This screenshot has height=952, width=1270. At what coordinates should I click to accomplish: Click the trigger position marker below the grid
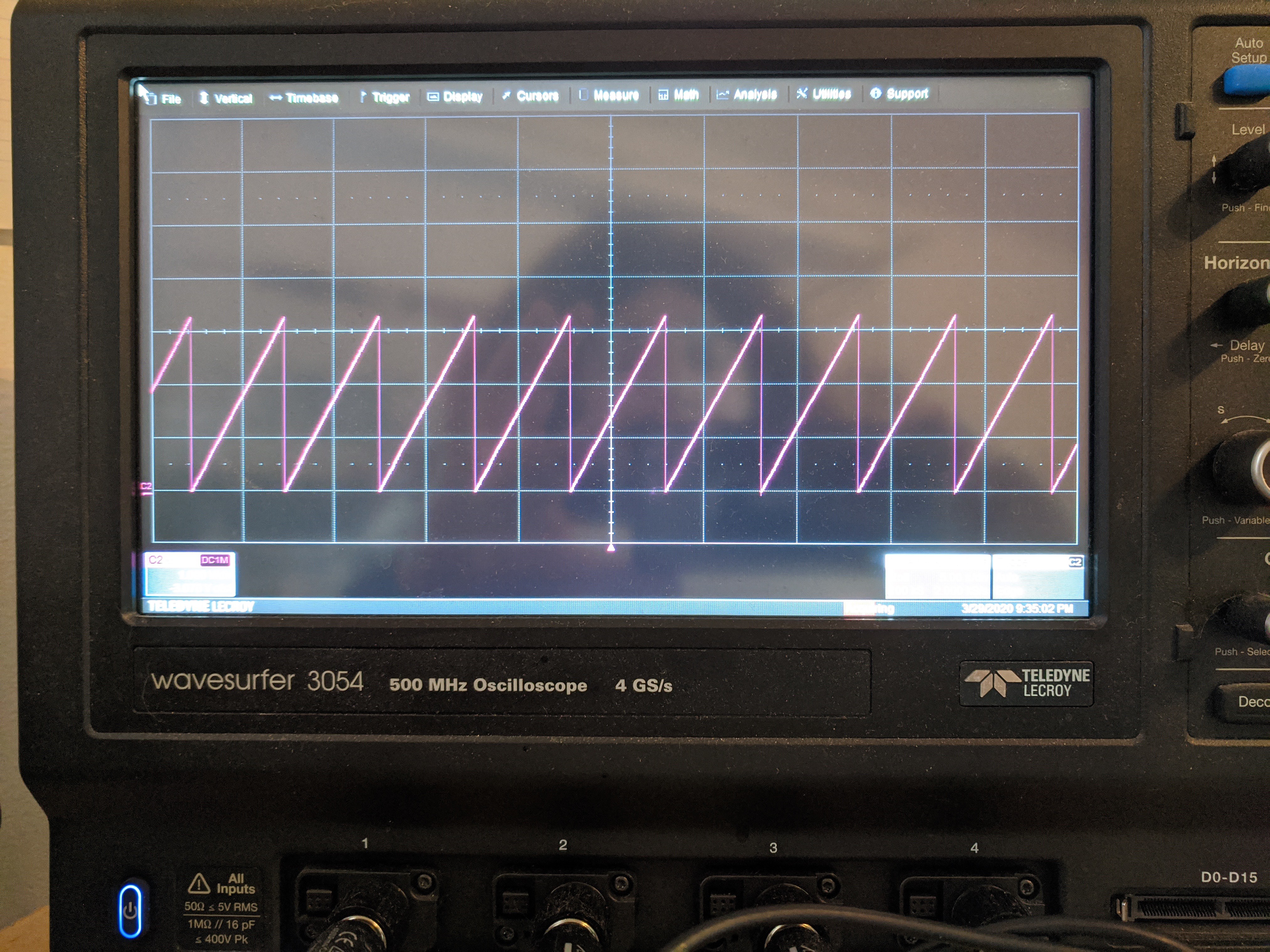611,548
